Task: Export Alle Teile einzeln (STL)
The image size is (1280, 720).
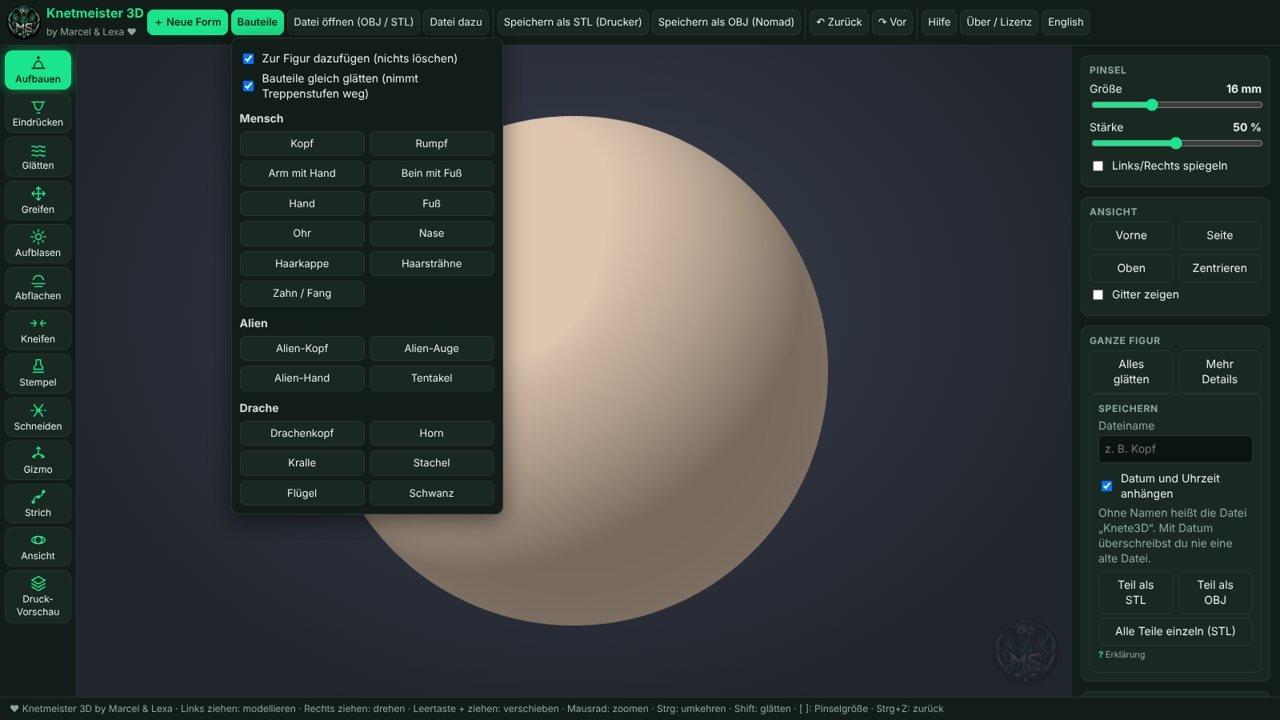Action: click(x=1175, y=631)
